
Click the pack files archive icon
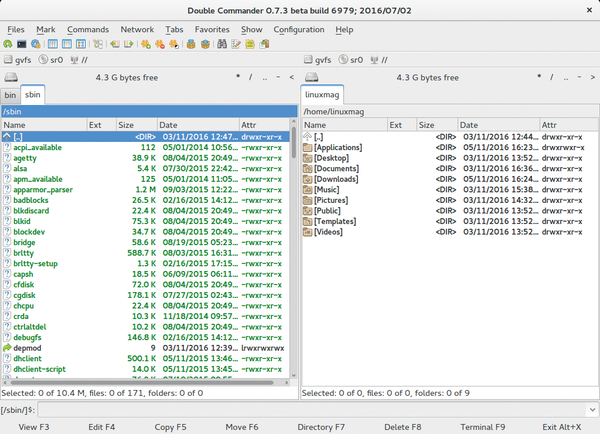(x=190, y=45)
